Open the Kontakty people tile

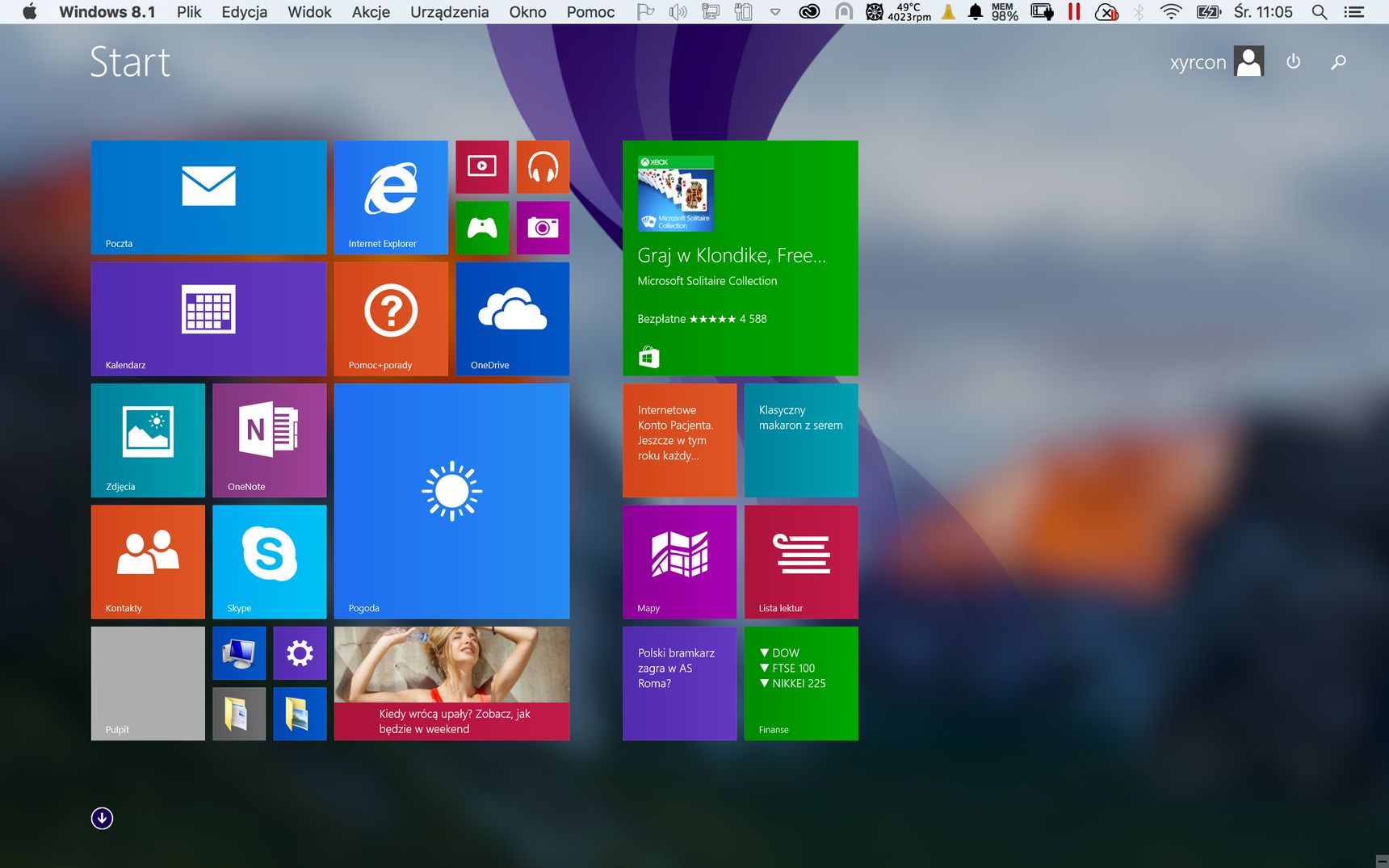pos(148,562)
